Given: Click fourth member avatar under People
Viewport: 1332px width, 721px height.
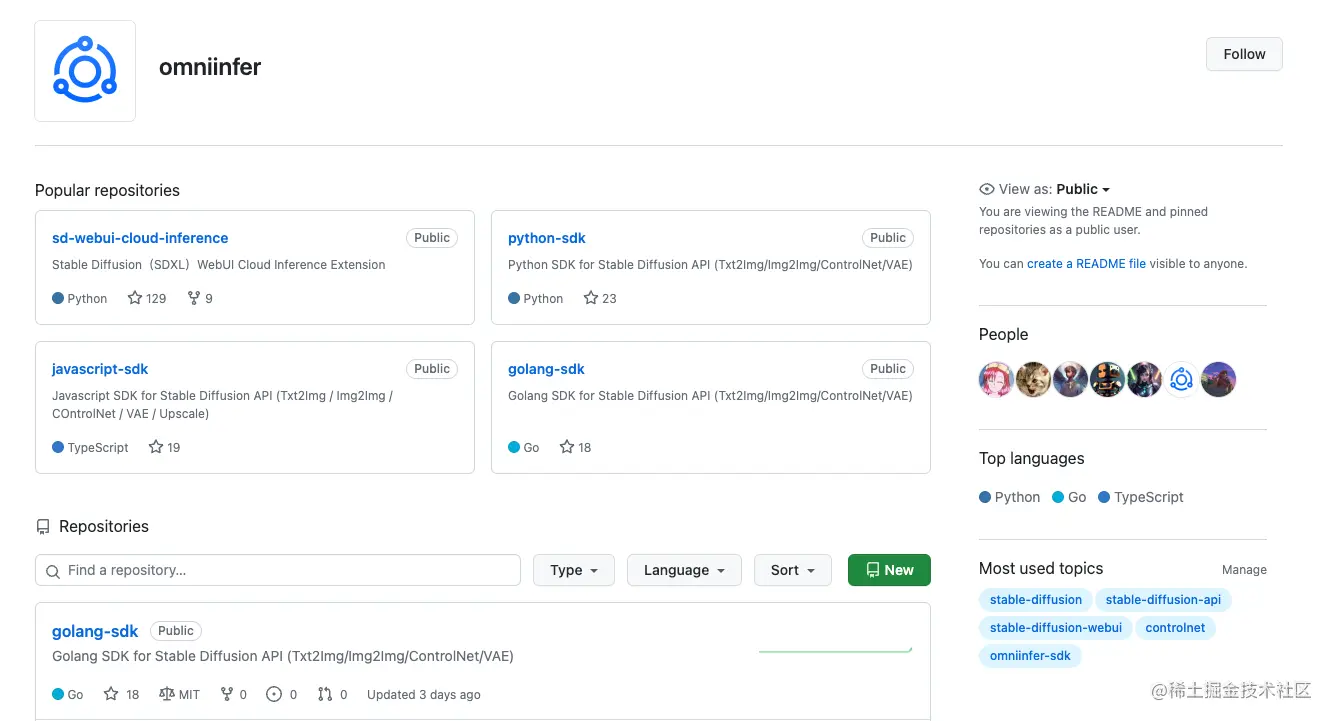Looking at the screenshot, I should (x=1108, y=380).
